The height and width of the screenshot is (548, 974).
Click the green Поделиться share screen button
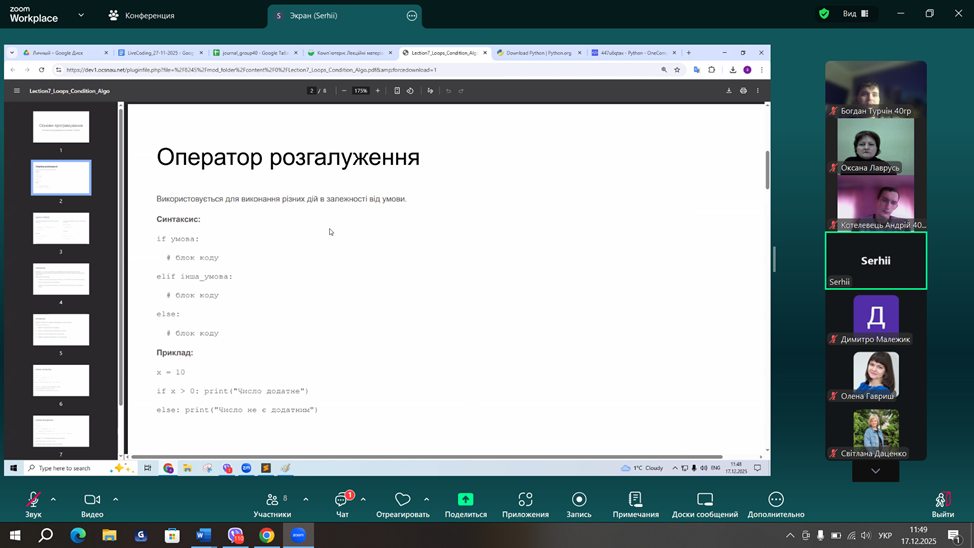click(x=465, y=503)
